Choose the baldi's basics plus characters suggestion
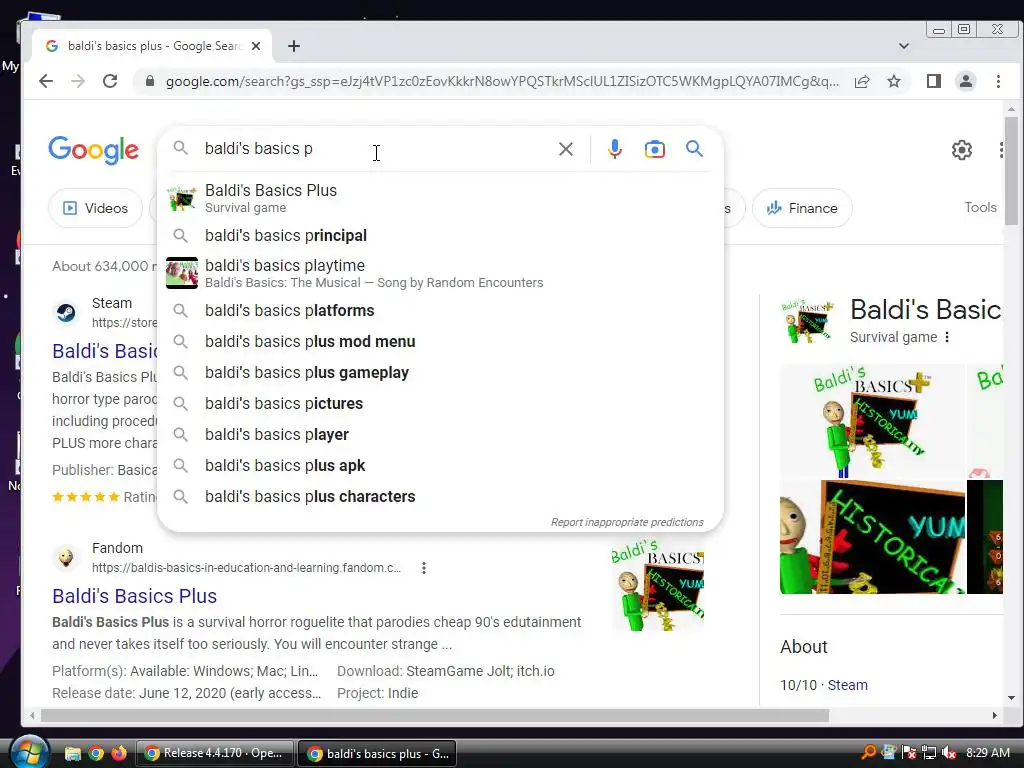1024x768 pixels. (x=440, y=496)
